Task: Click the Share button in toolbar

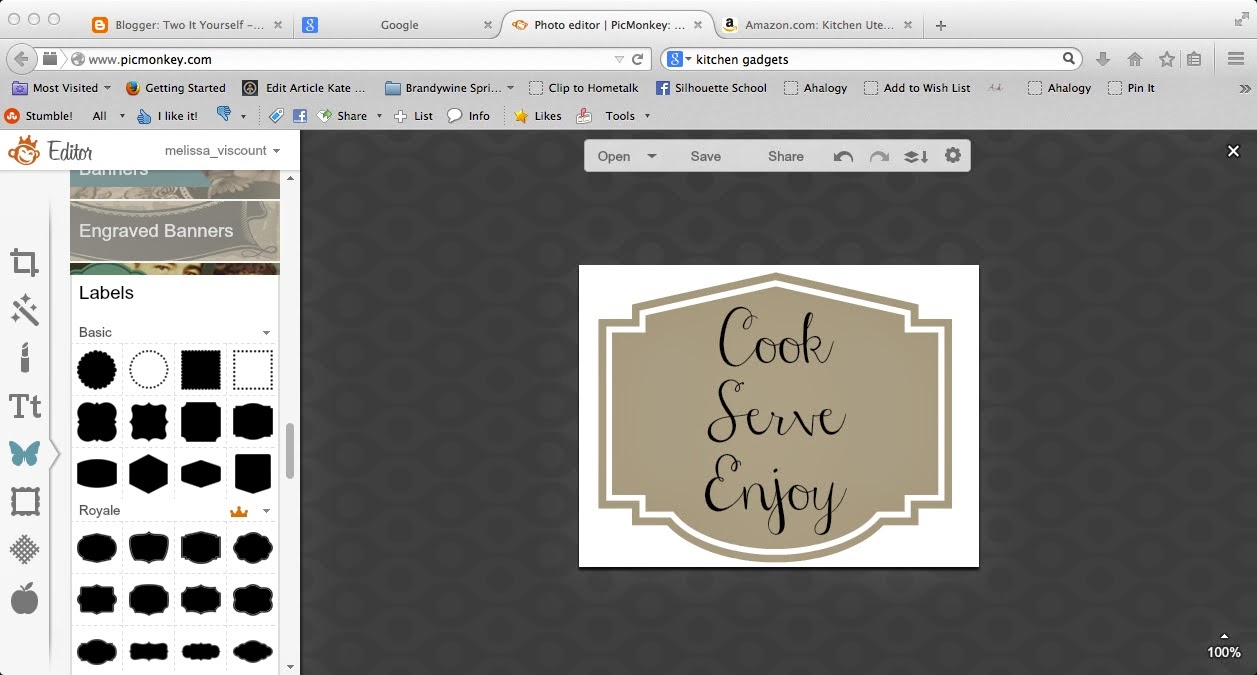Action: 785,156
